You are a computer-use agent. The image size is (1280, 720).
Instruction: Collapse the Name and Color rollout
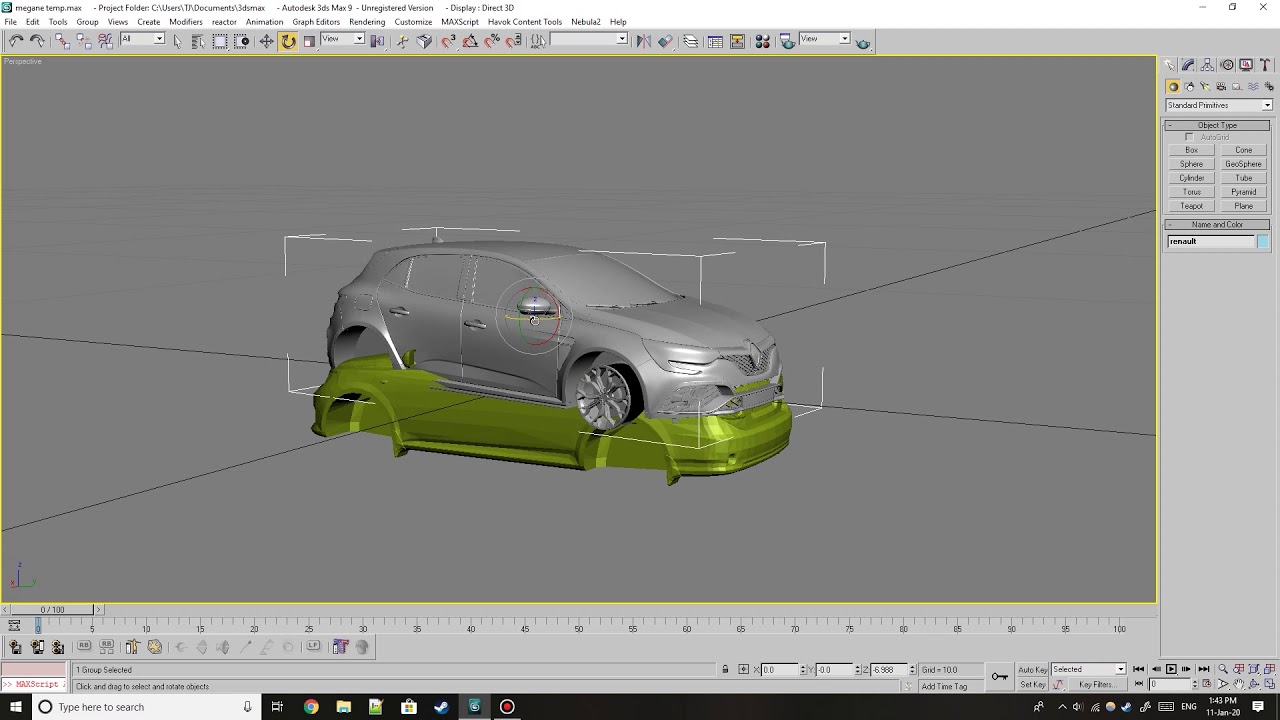coord(1217,224)
